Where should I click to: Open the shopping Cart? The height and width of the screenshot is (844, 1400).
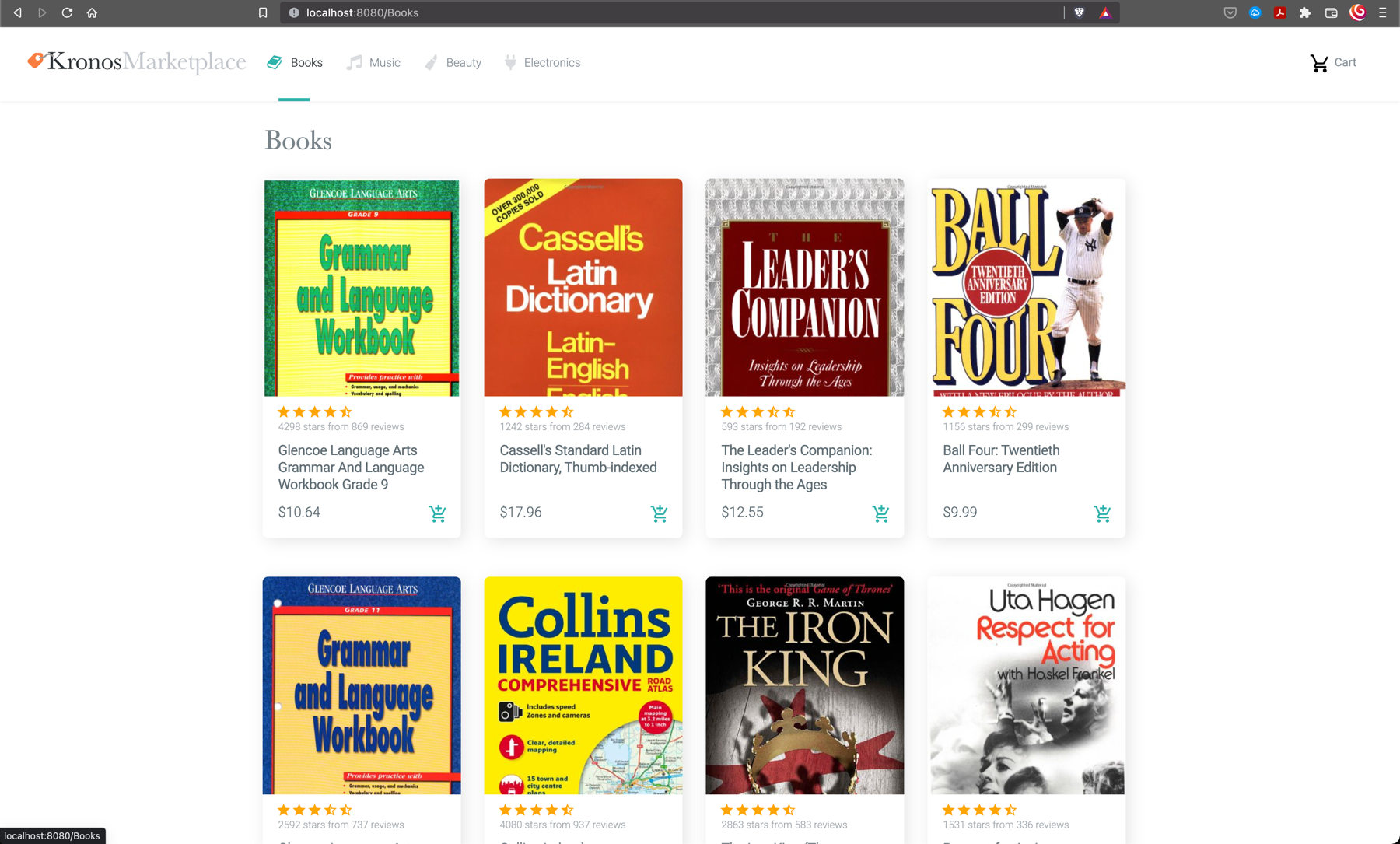point(1333,63)
